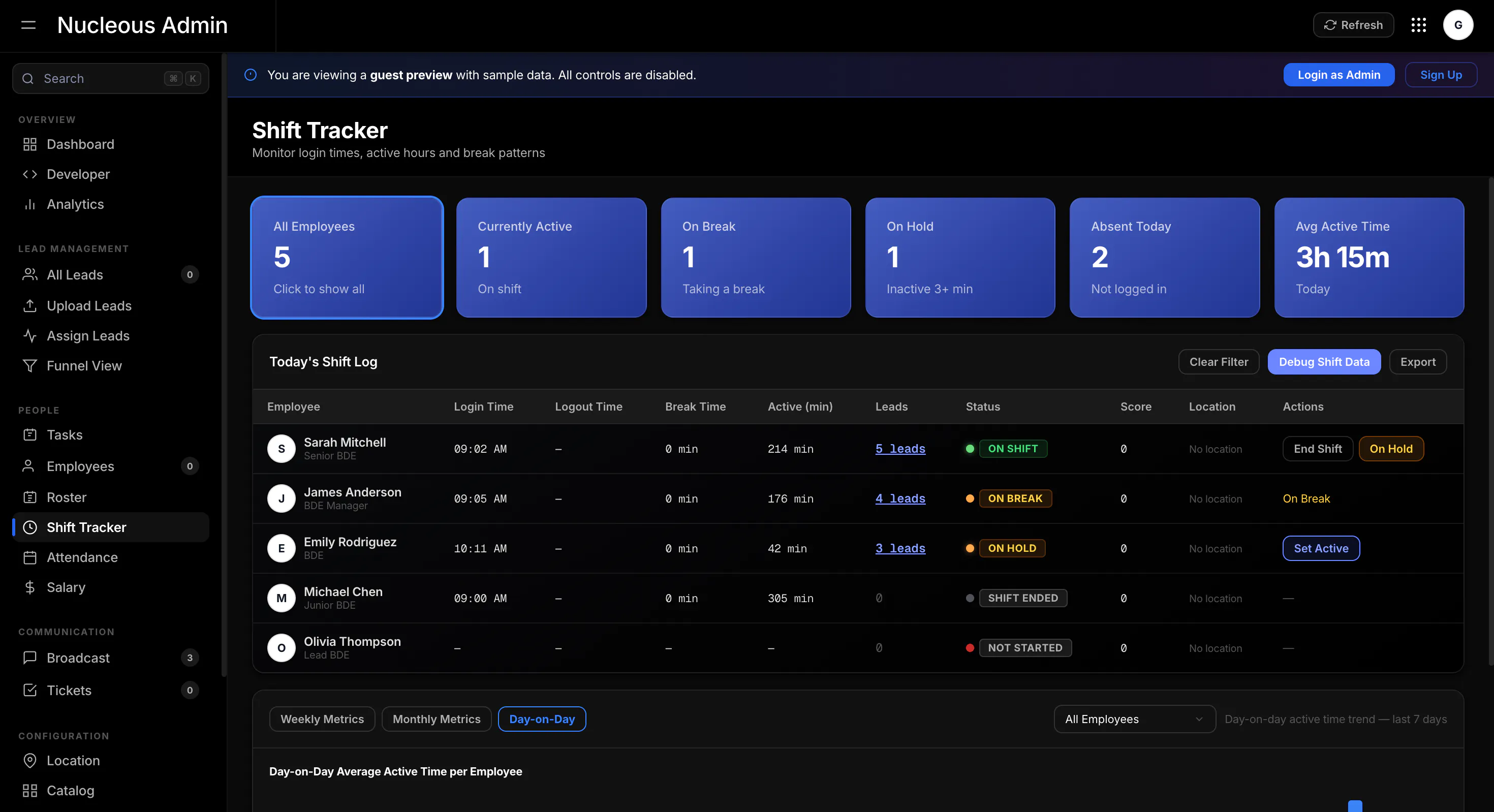
Task: Open the G user avatar menu
Action: pyautogui.click(x=1458, y=25)
